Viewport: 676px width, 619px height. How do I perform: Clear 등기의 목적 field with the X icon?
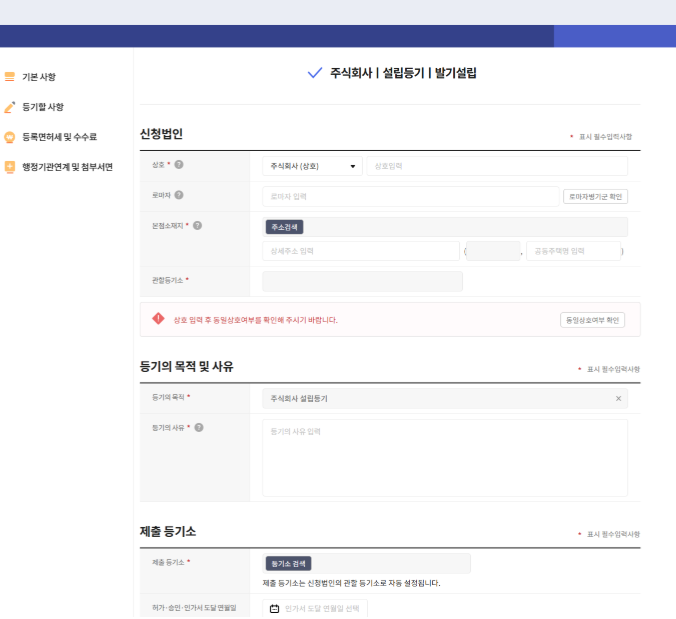[618, 399]
